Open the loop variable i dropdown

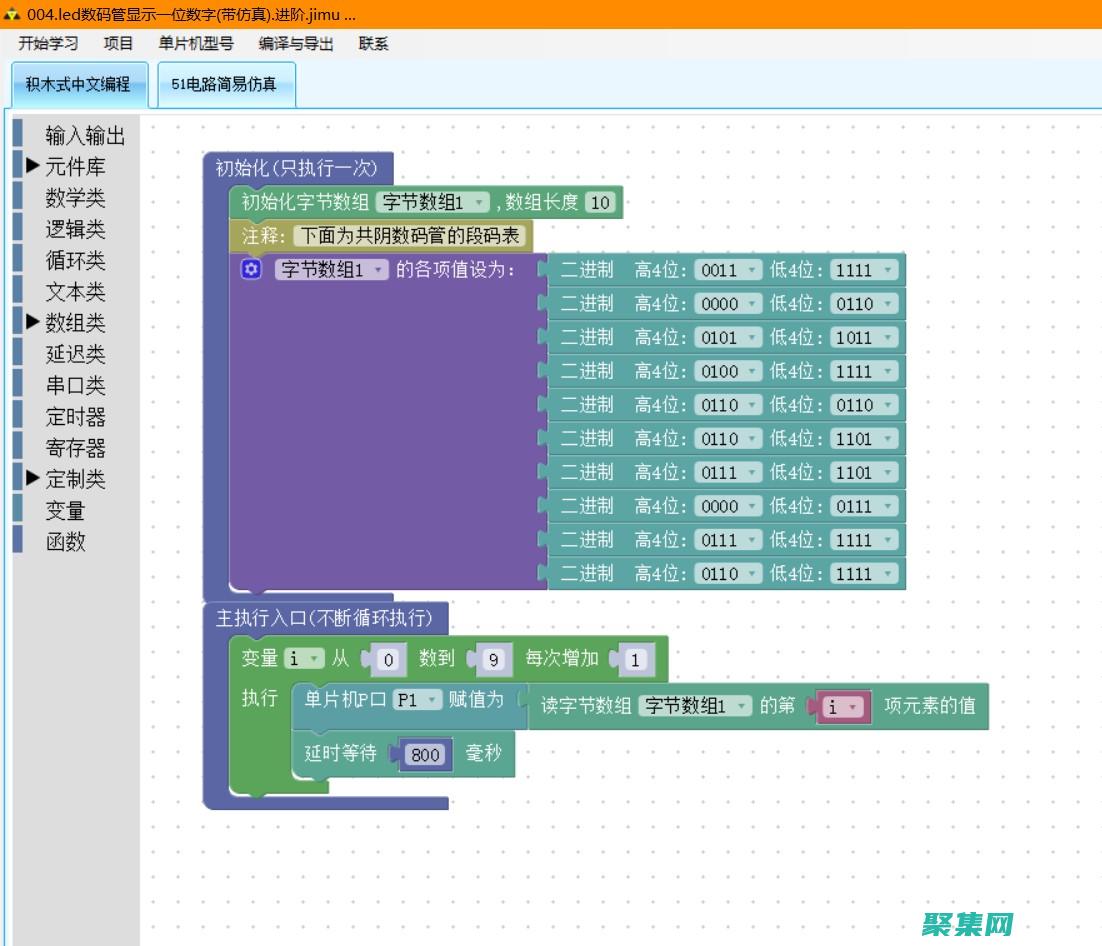(x=304, y=659)
